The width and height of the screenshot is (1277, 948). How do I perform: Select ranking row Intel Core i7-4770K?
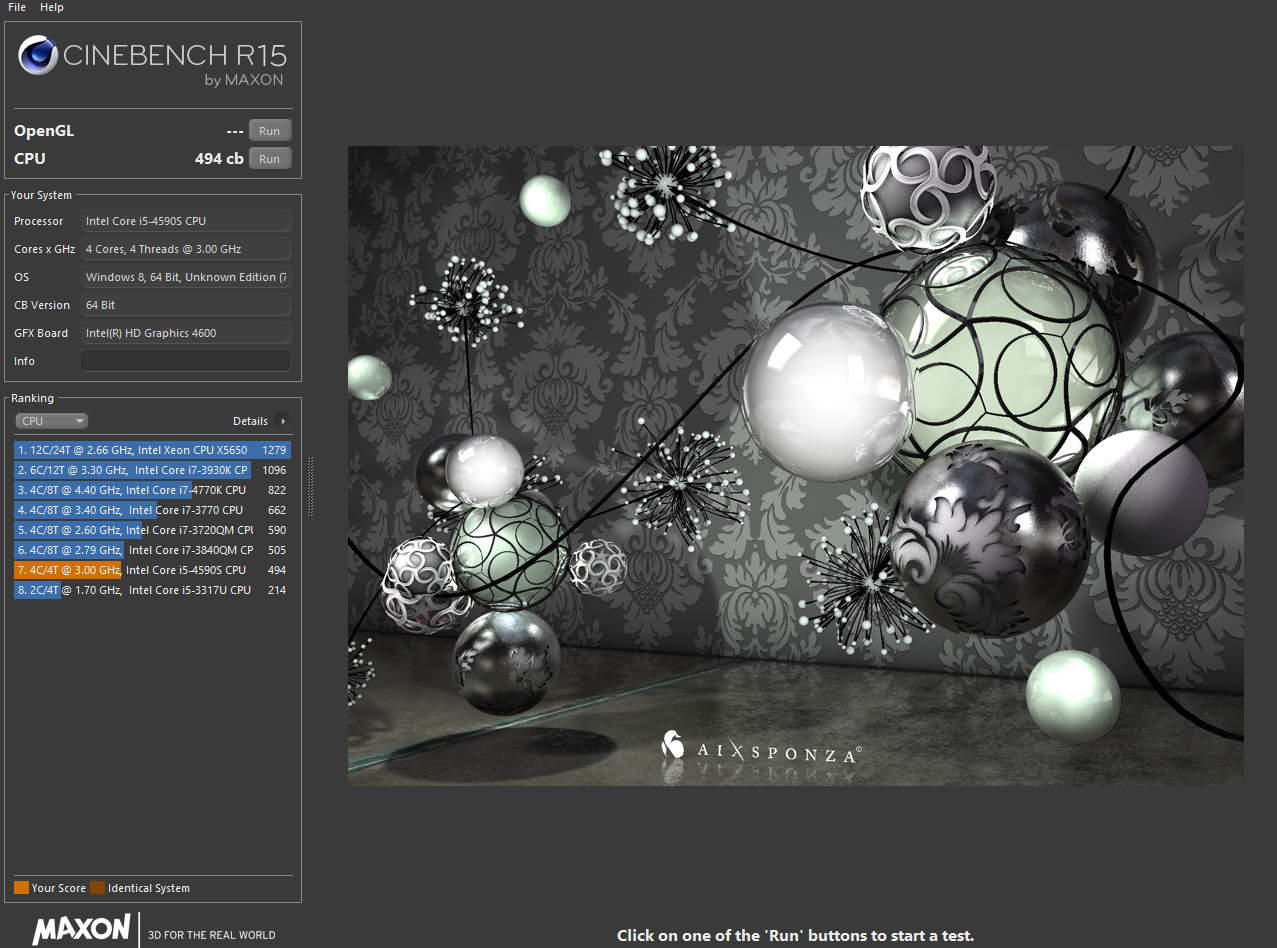(x=152, y=490)
